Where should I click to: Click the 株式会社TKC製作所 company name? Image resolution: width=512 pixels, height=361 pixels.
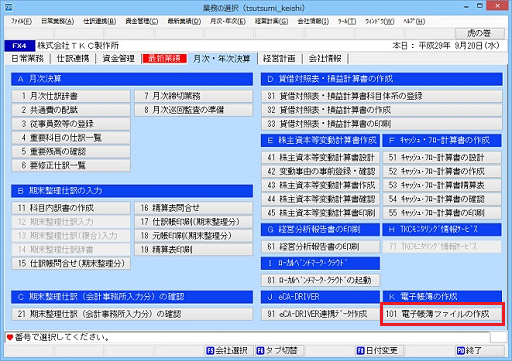(78, 46)
